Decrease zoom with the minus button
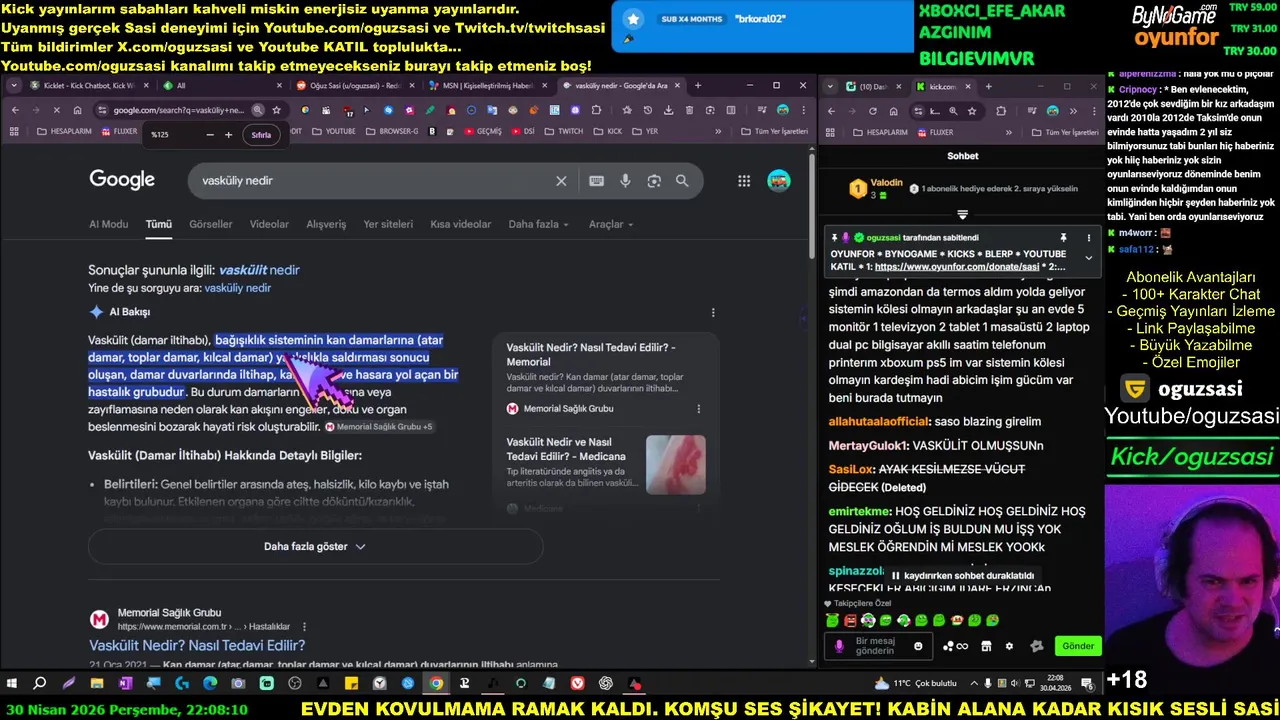The width and height of the screenshot is (1280, 720). tap(210, 135)
